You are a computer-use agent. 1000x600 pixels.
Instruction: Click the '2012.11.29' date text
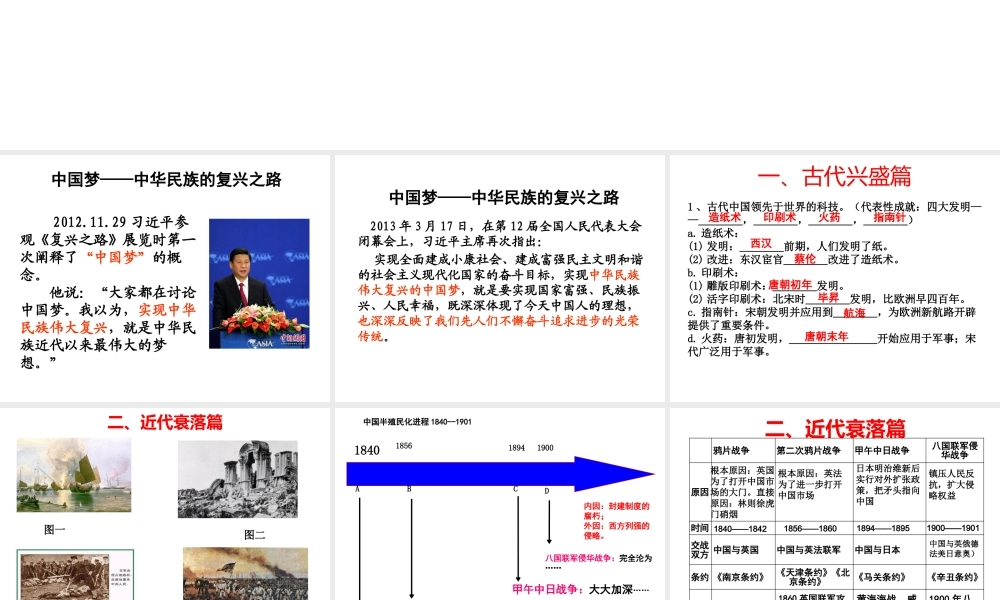90,222
